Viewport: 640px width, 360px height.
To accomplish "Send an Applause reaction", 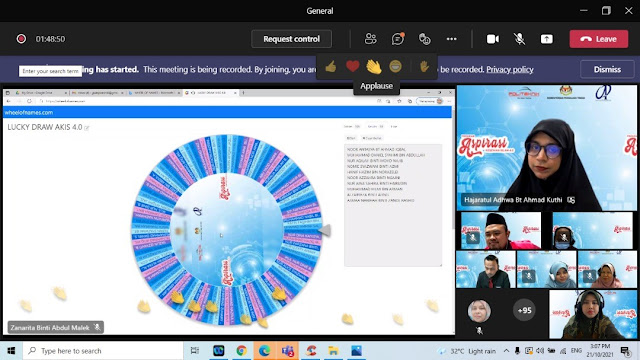I will [374, 67].
